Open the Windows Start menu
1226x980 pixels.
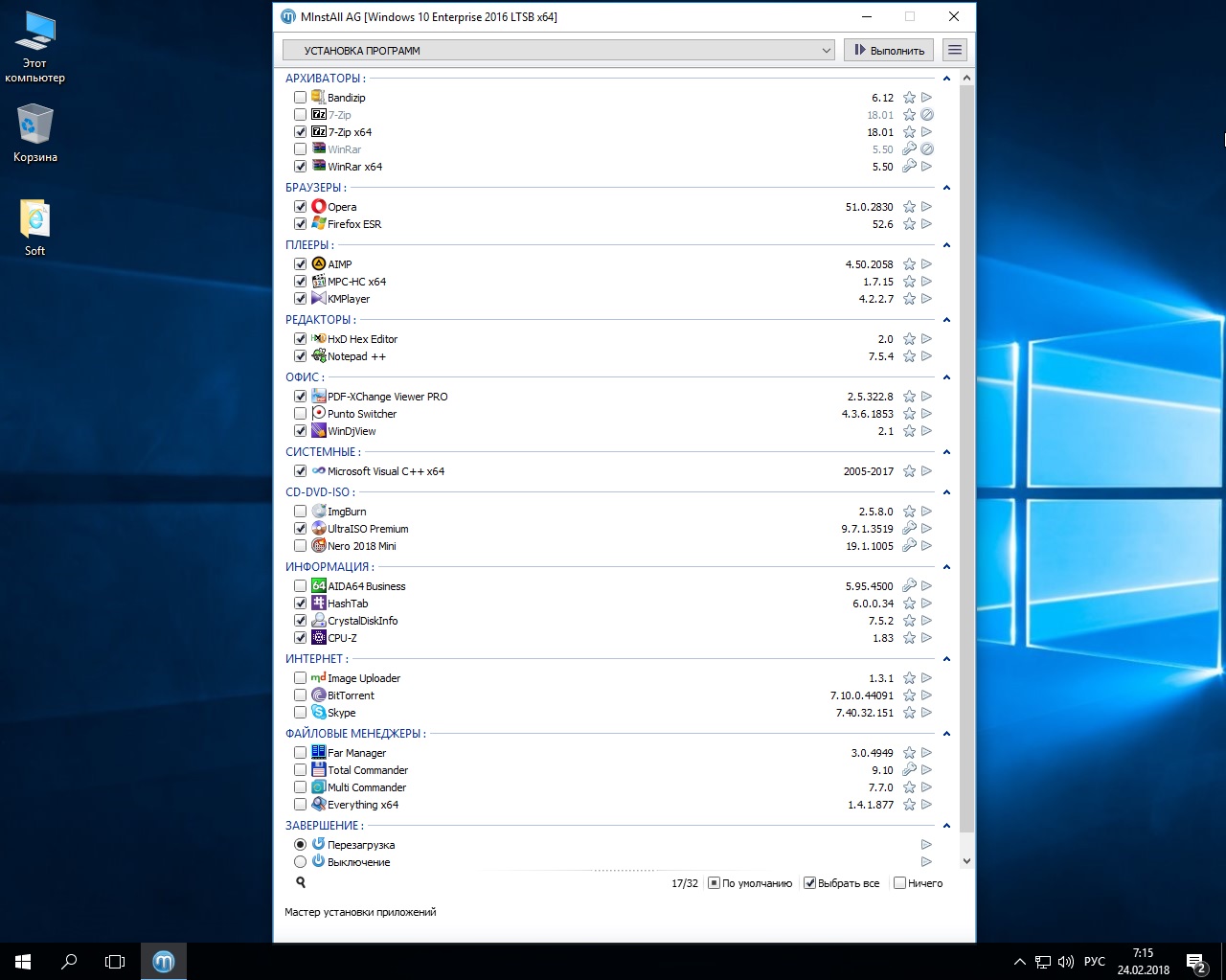pyautogui.click(x=23, y=961)
